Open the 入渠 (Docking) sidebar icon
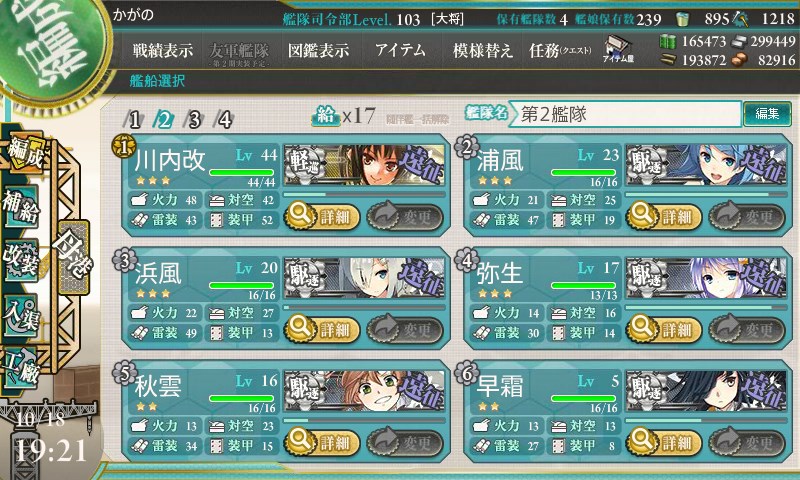The height and width of the screenshot is (480, 800). 21,314
